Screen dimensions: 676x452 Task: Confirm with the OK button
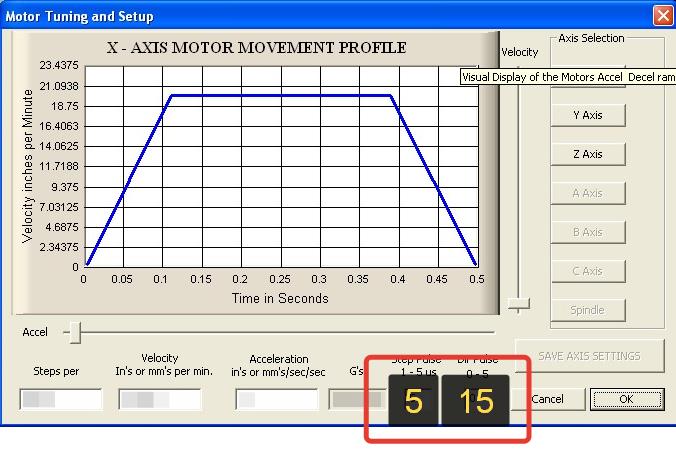627,399
